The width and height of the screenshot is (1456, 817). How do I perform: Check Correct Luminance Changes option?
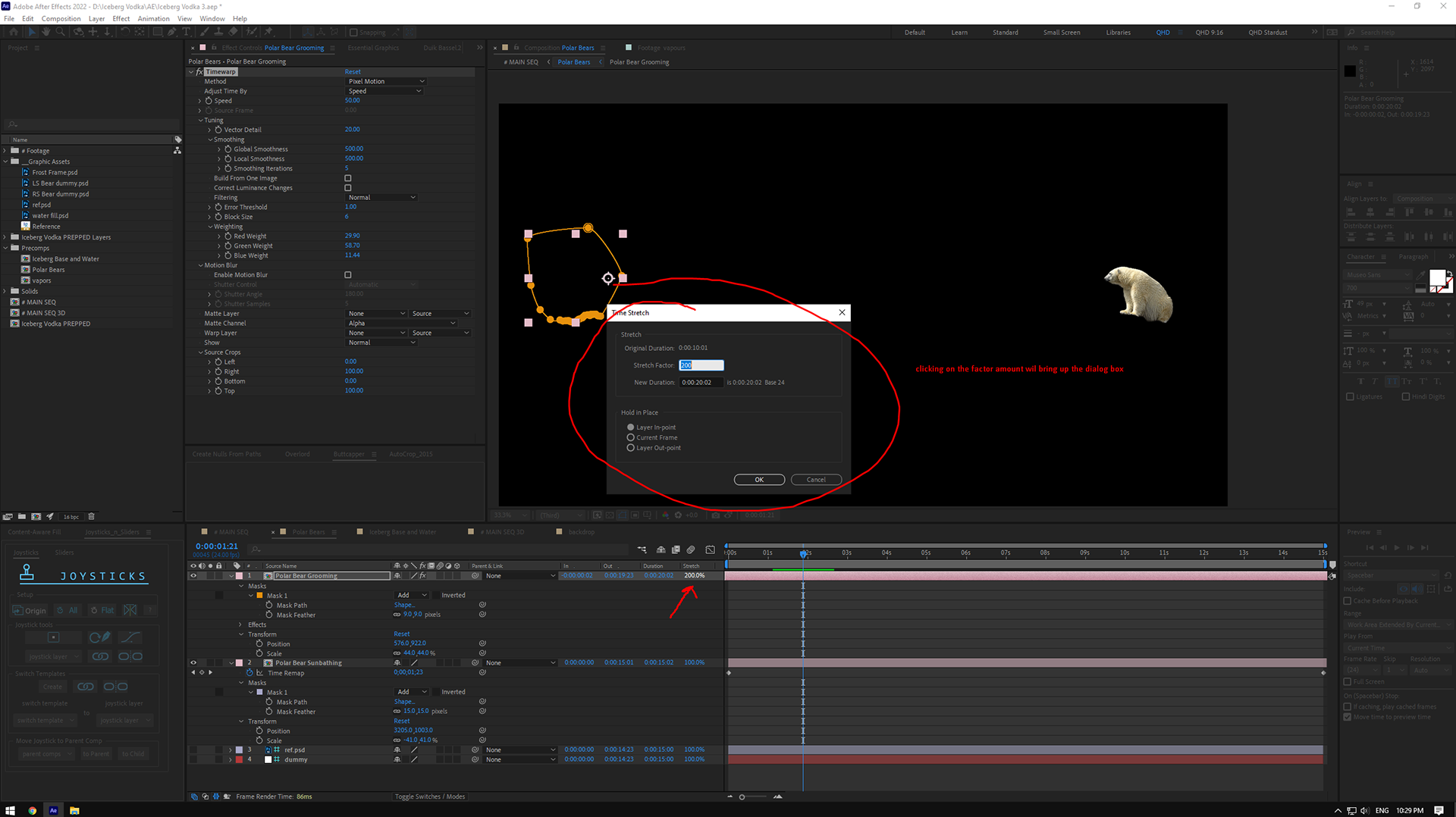pos(348,188)
